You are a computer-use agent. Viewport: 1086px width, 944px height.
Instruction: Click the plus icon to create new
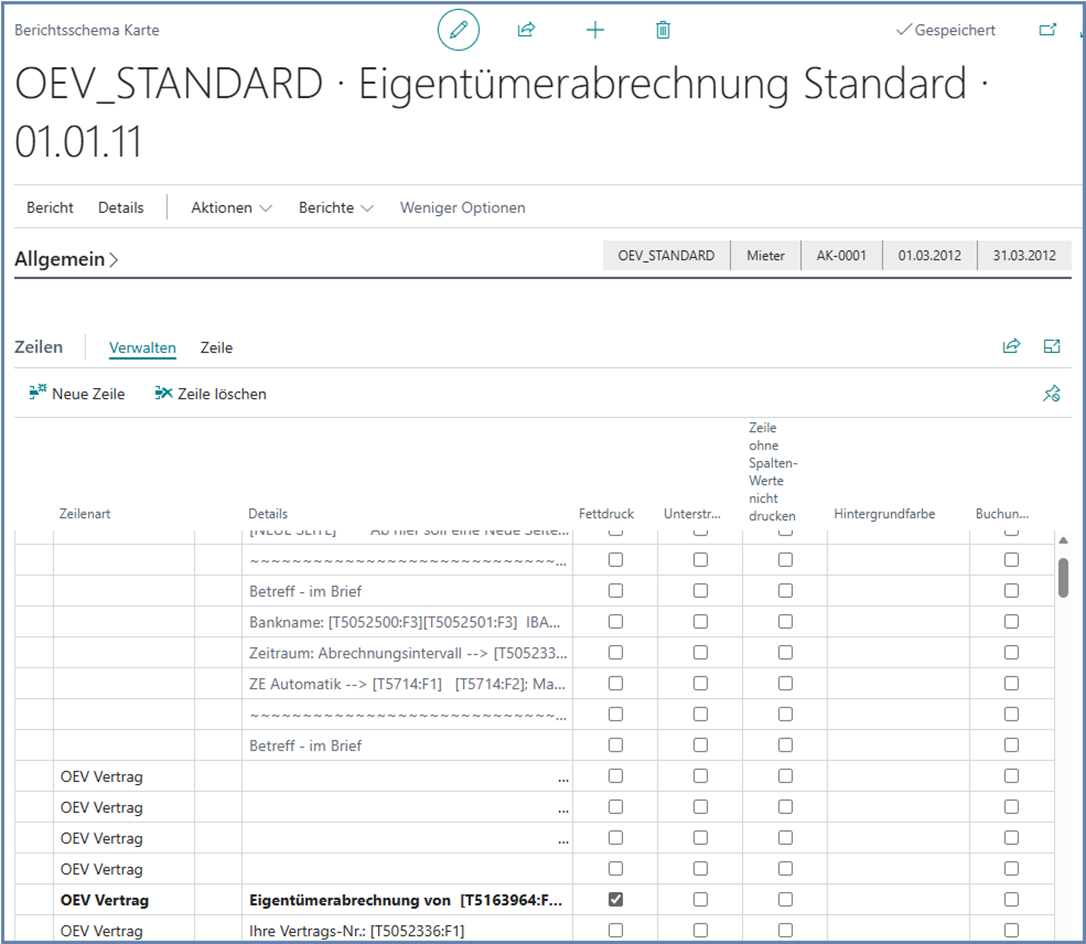(x=595, y=30)
